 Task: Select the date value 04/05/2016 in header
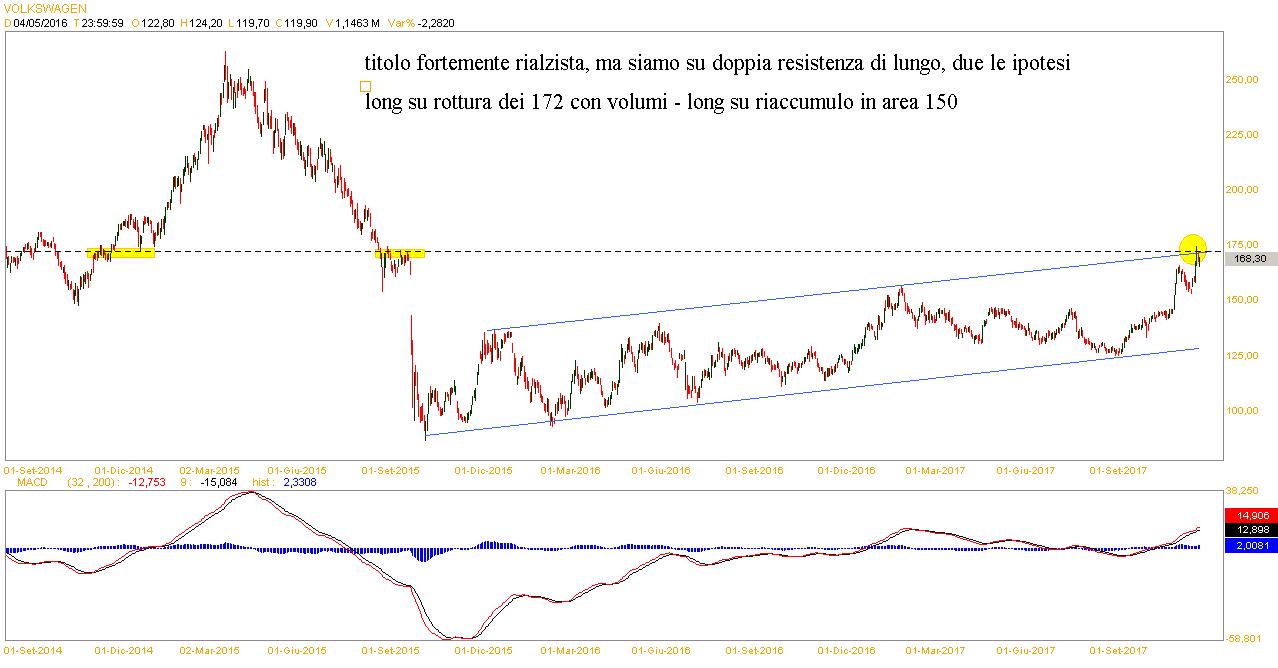tap(39, 22)
